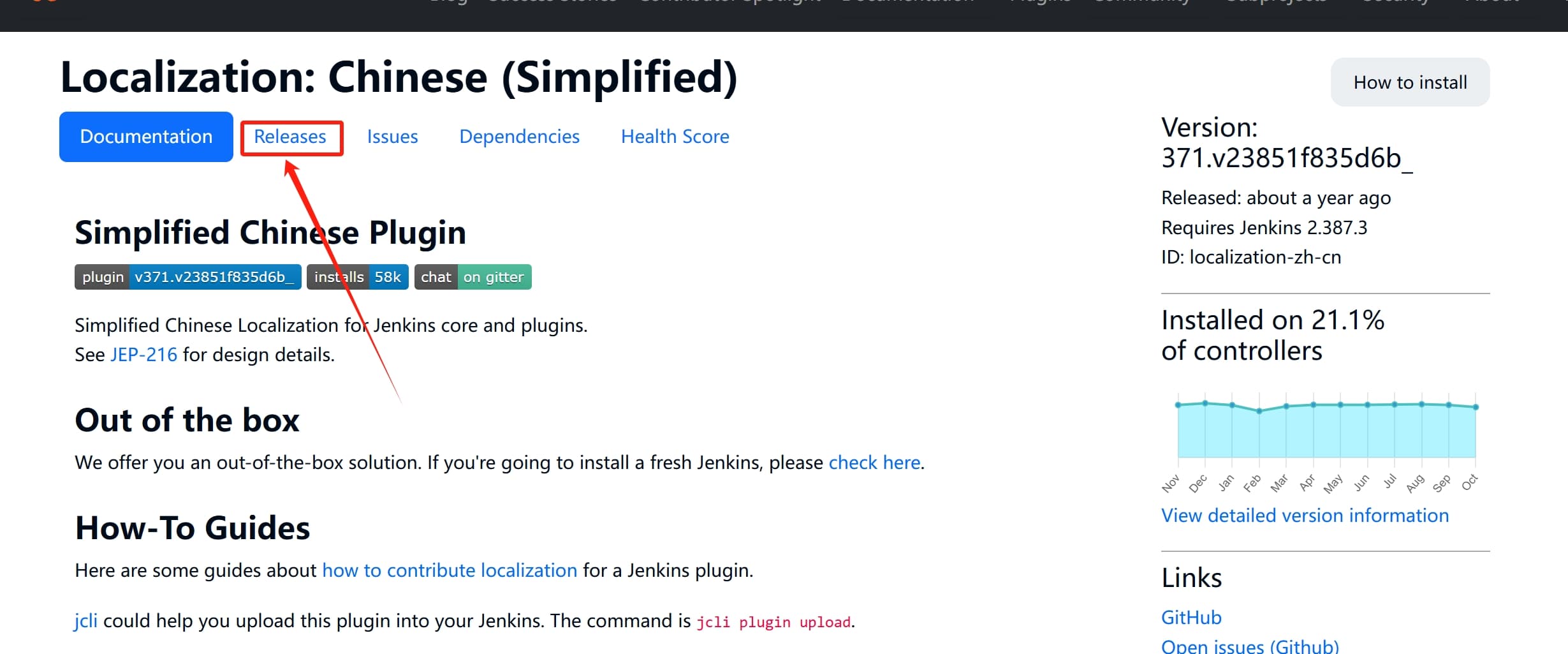Go to the GitHub link under Links
Viewport: 1568px width, 654px height.
pos(1191,618)
